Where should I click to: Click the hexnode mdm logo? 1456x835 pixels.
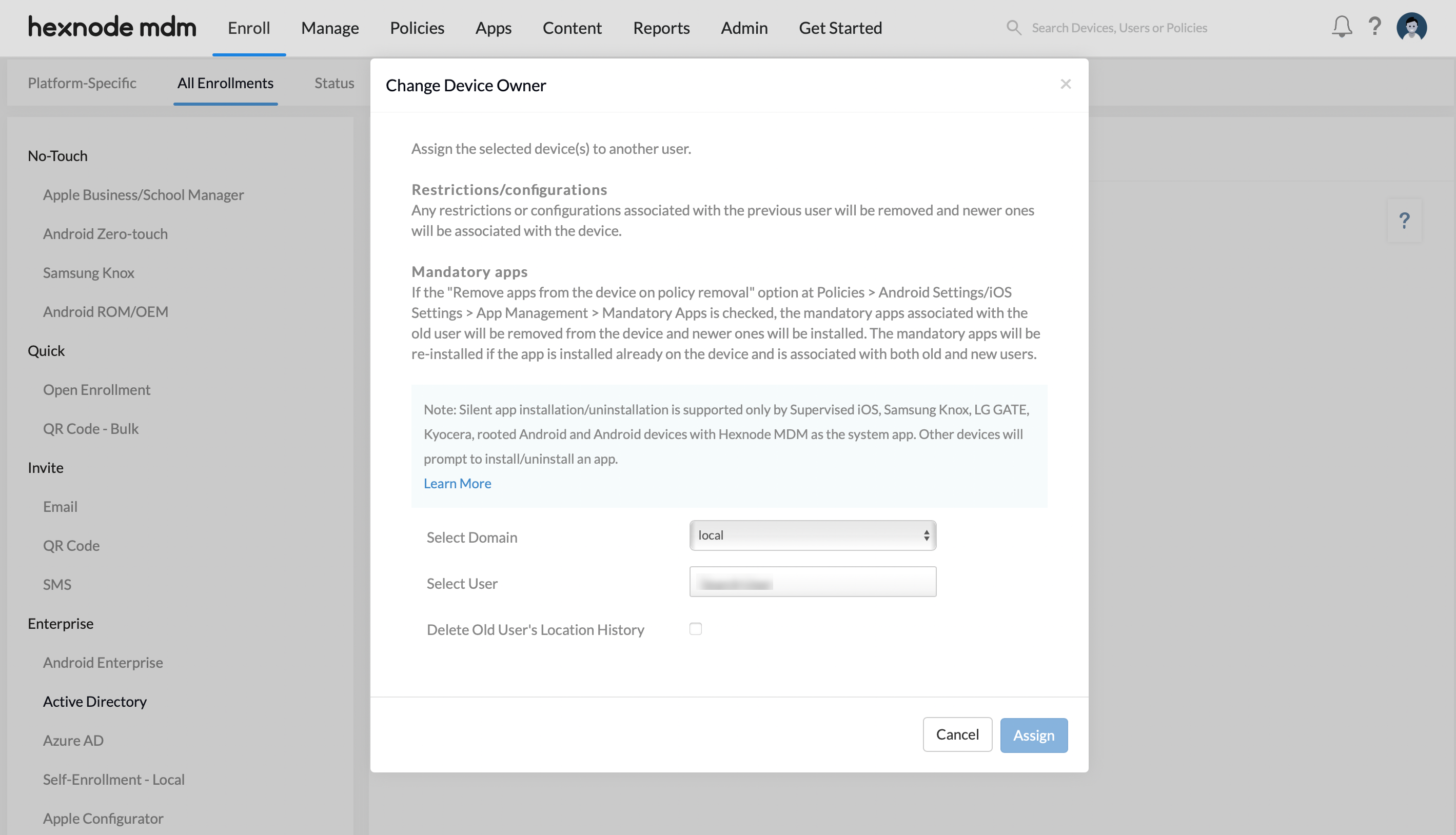click(x=112, y=27)
